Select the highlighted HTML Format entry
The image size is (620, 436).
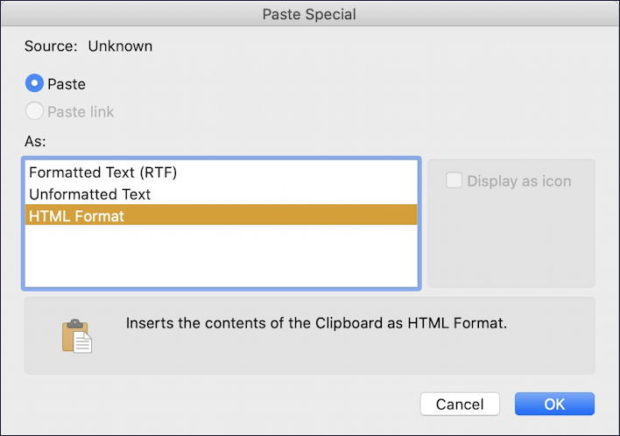(x=76, y=215)
